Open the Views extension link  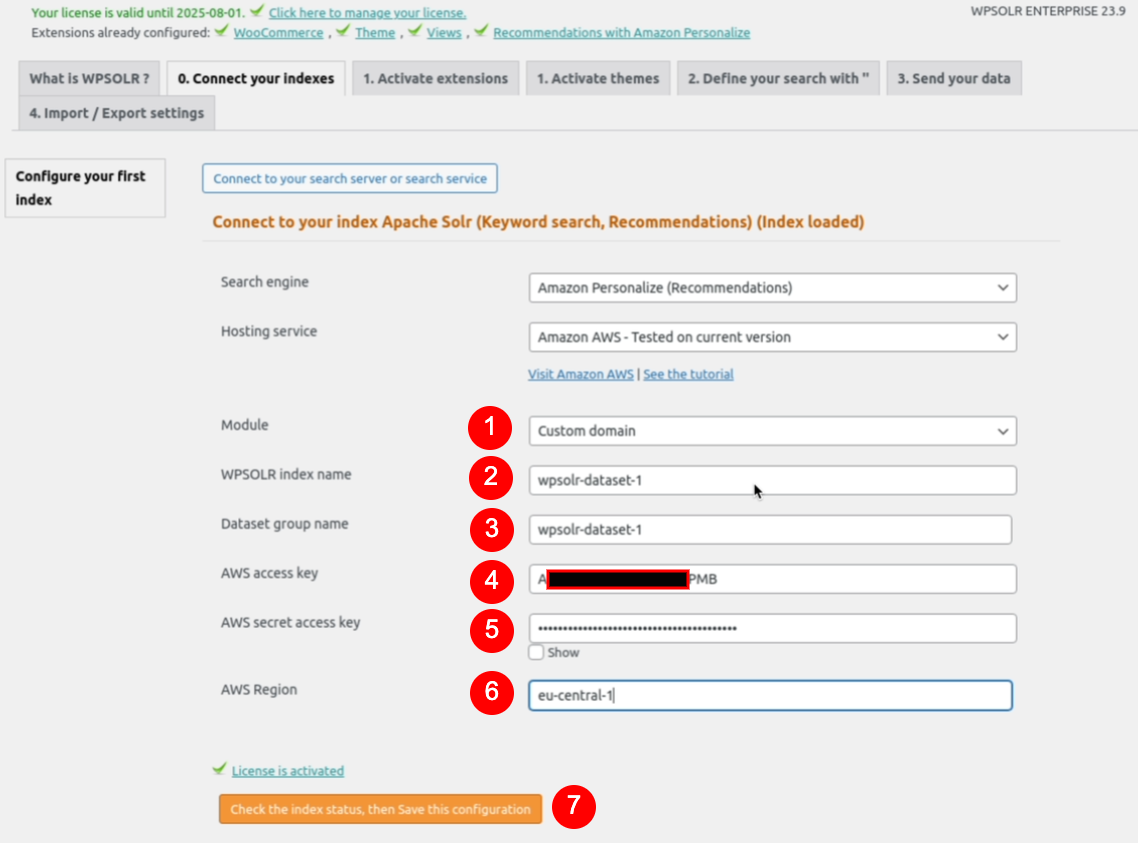(x=443, y=33)
